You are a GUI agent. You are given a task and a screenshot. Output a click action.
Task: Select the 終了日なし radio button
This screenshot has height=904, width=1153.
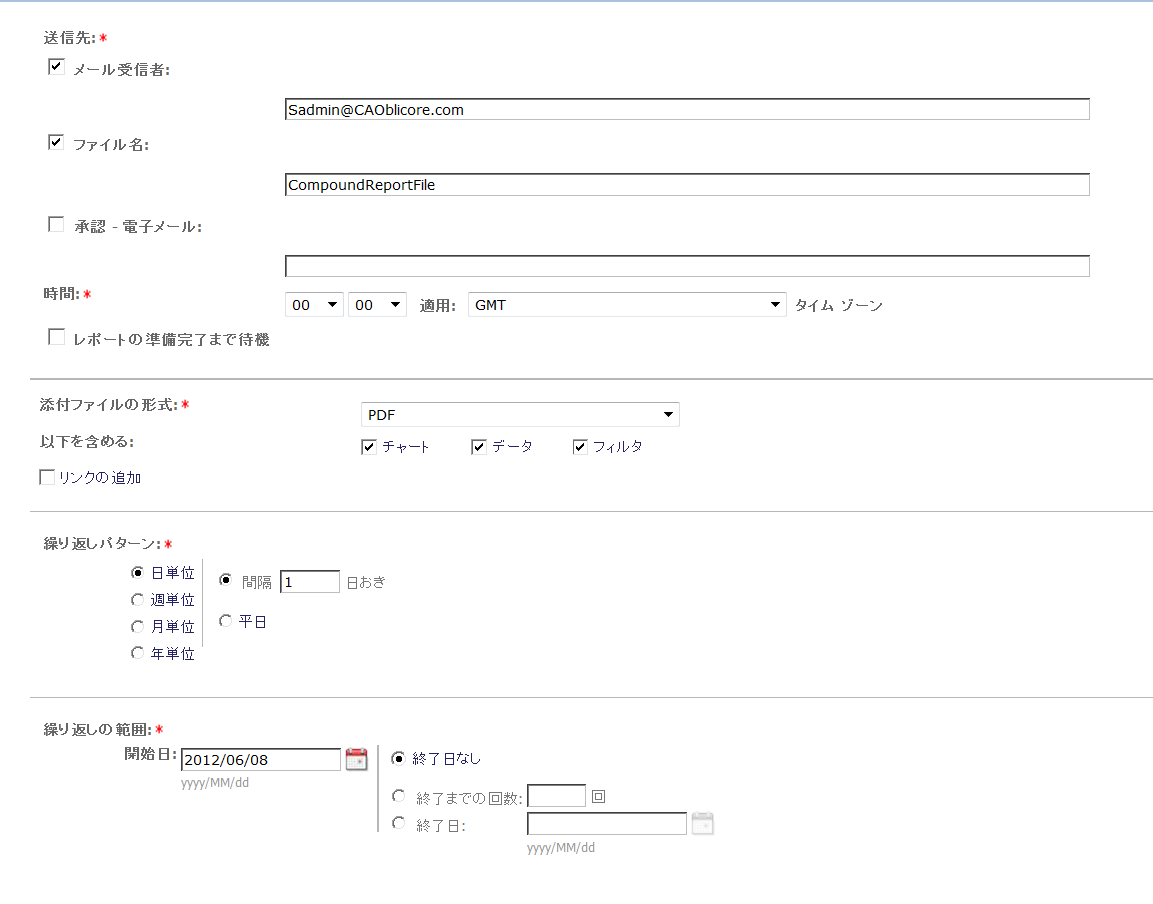click(x=399, y=758)
